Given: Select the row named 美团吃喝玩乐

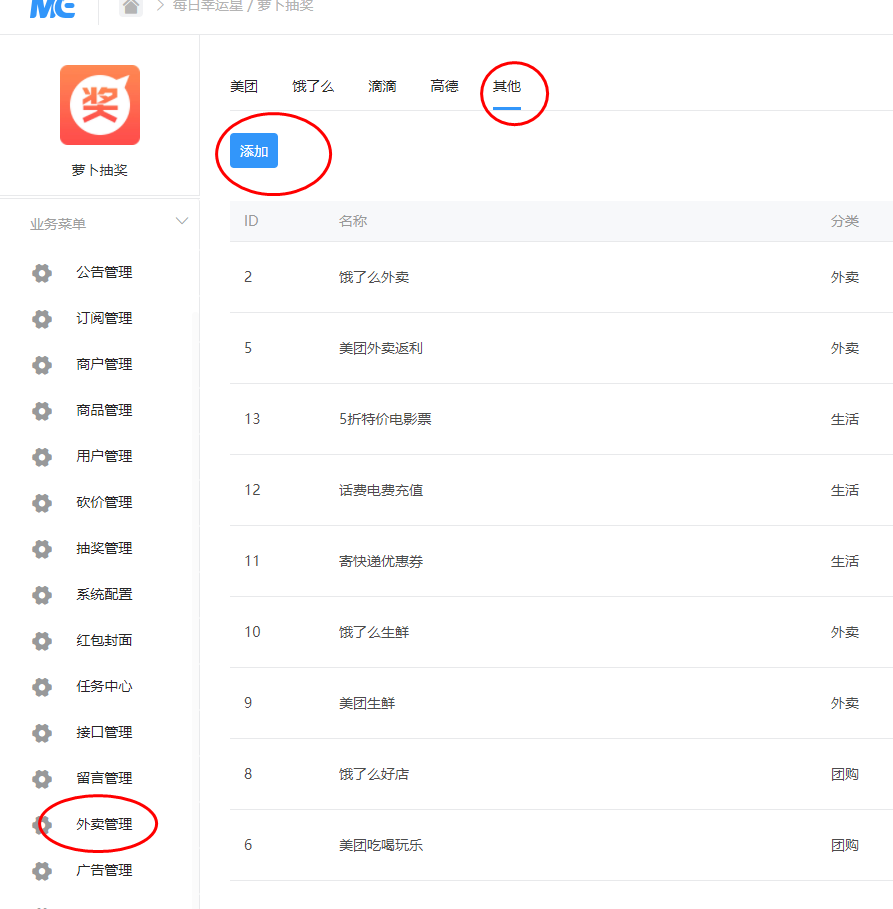Looking at the screenshot, I should point(561,845).
